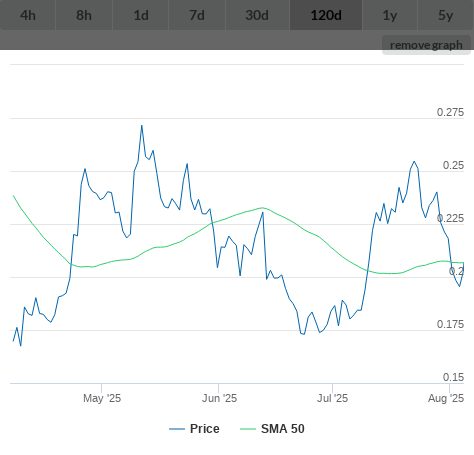Switch chart to 8h range
This screenshot has width=474, height=455.
tap(84, 15)
